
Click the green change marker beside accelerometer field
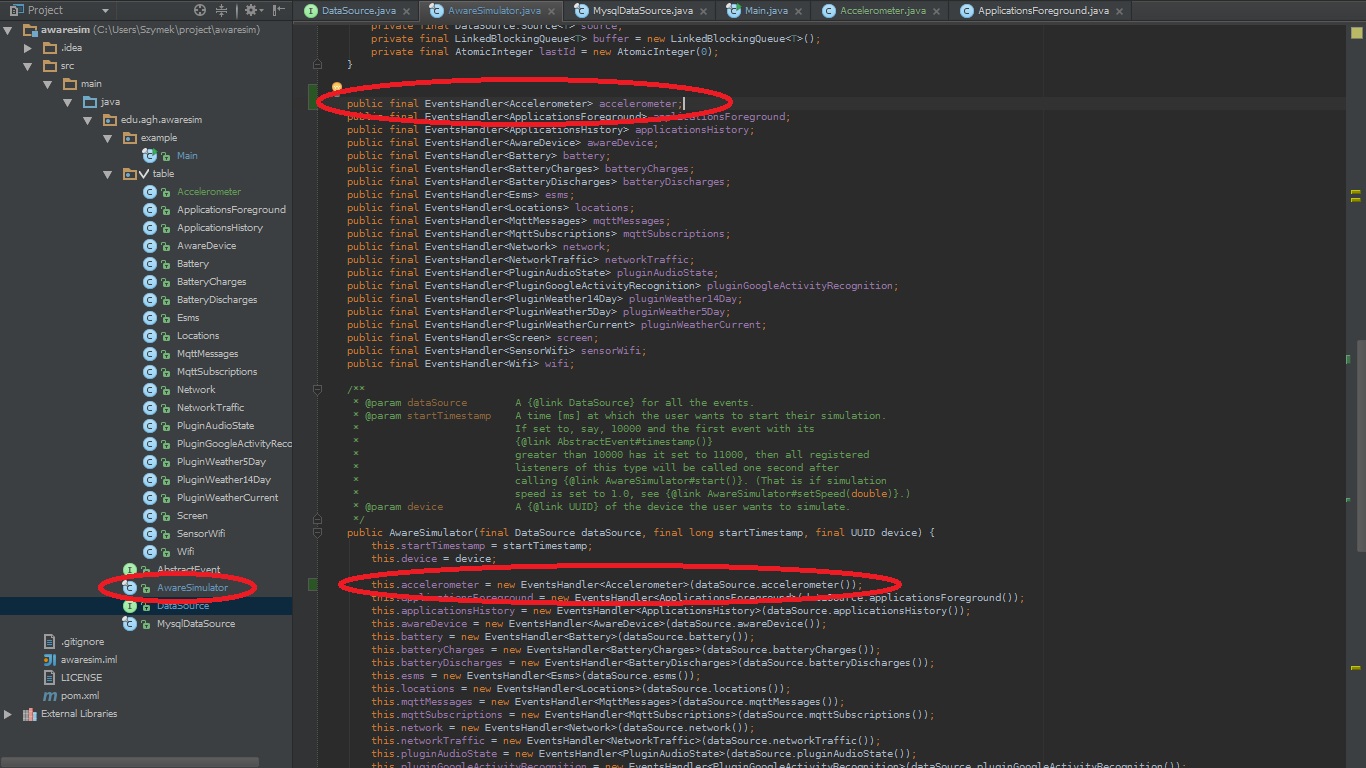pos(313,97)
